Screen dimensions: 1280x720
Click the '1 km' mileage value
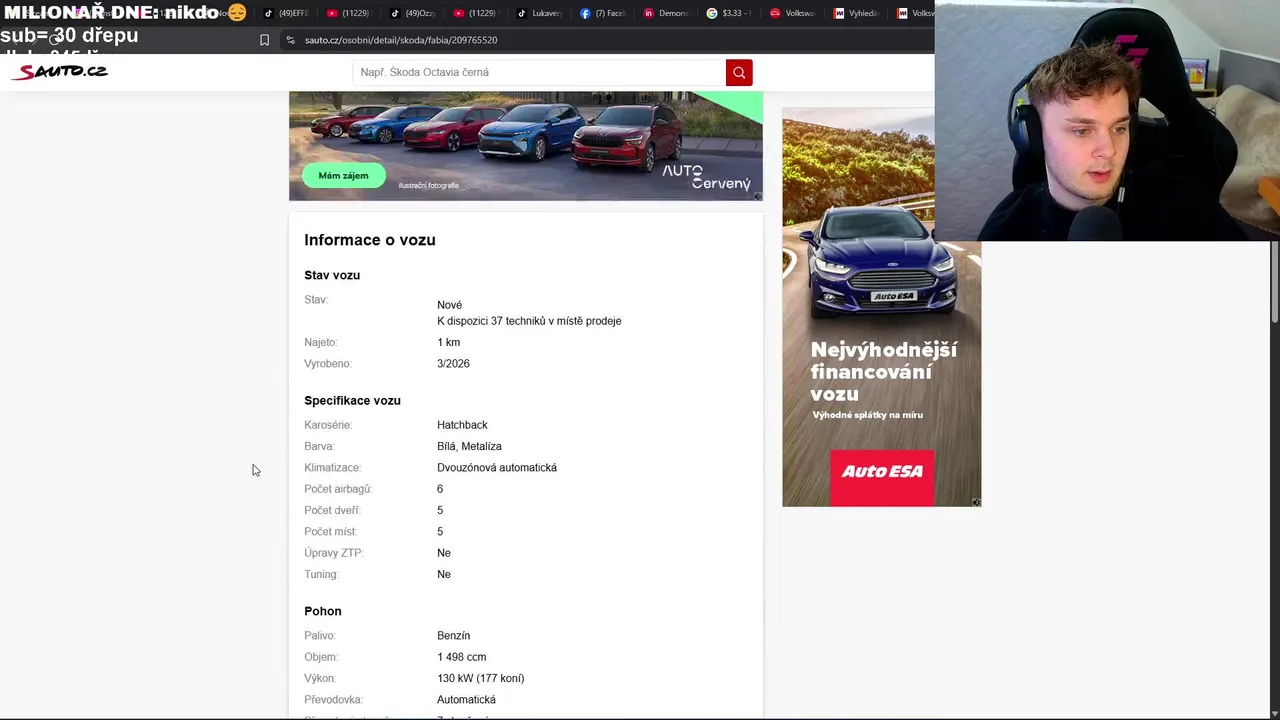448,342
